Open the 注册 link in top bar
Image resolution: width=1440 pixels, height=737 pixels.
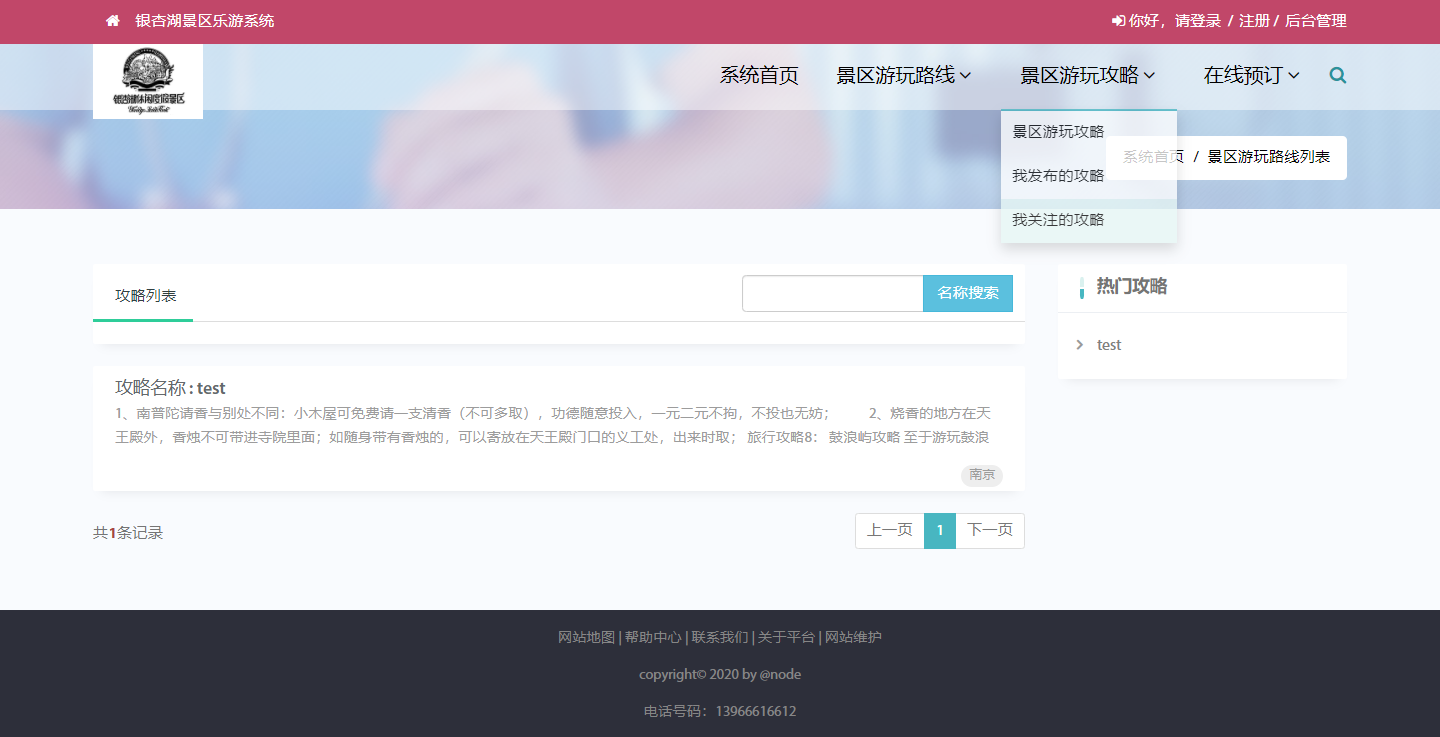click(x=1254, y=21)
